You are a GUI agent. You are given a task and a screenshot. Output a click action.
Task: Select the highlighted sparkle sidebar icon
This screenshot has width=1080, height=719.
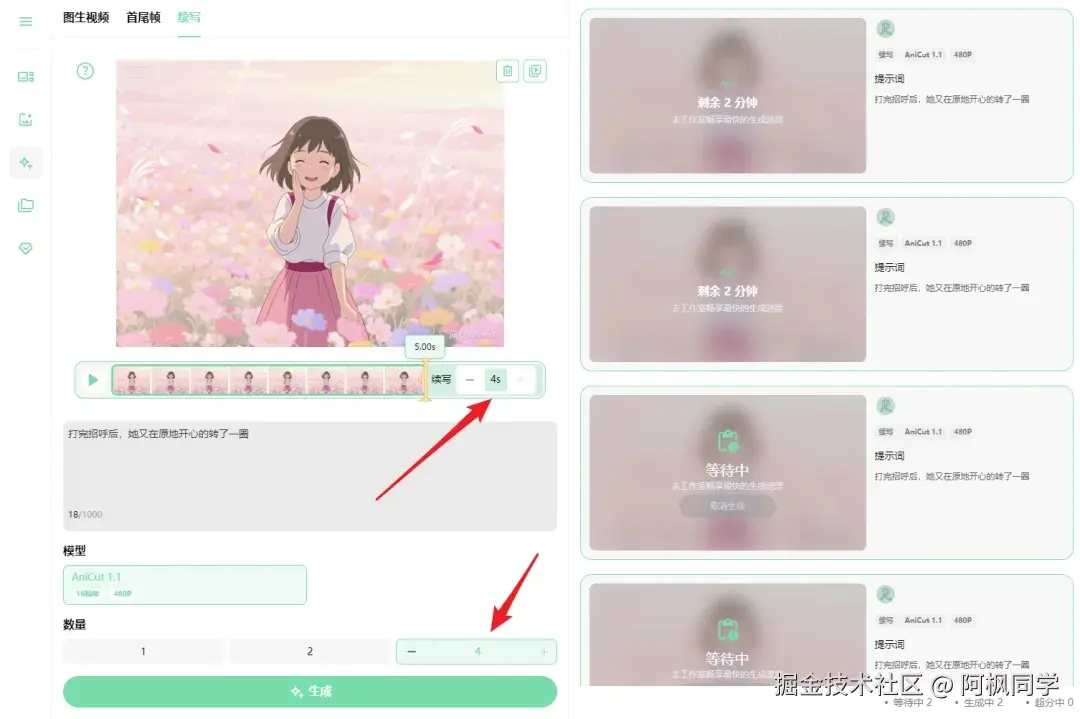click(x=25, y=163)
